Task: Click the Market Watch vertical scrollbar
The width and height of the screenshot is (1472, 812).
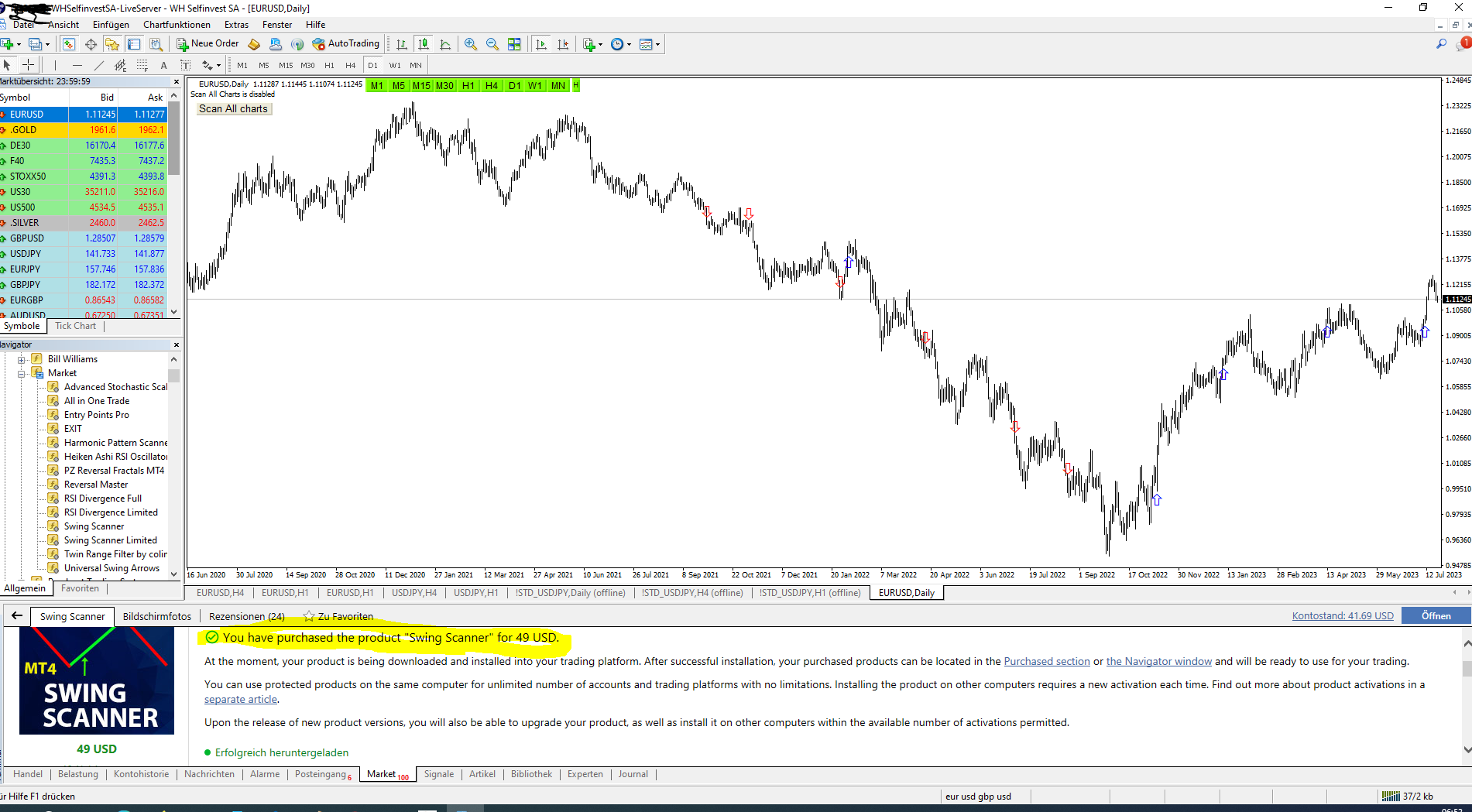Action: pyautogui.click(x=174, y=200)
